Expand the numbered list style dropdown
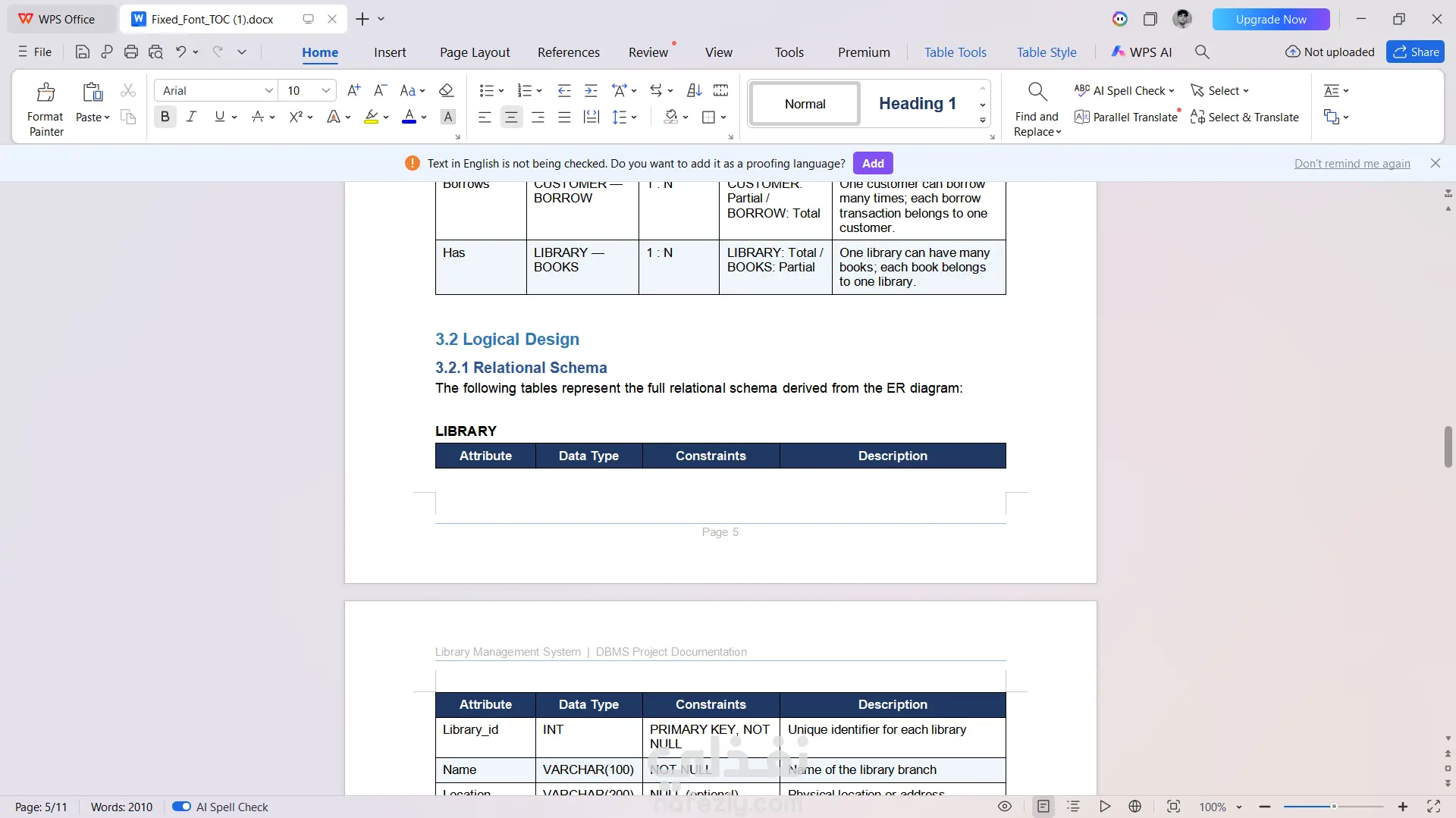Image resolution: width=1456 pixels, height=818 pixels. click(538, 91)
